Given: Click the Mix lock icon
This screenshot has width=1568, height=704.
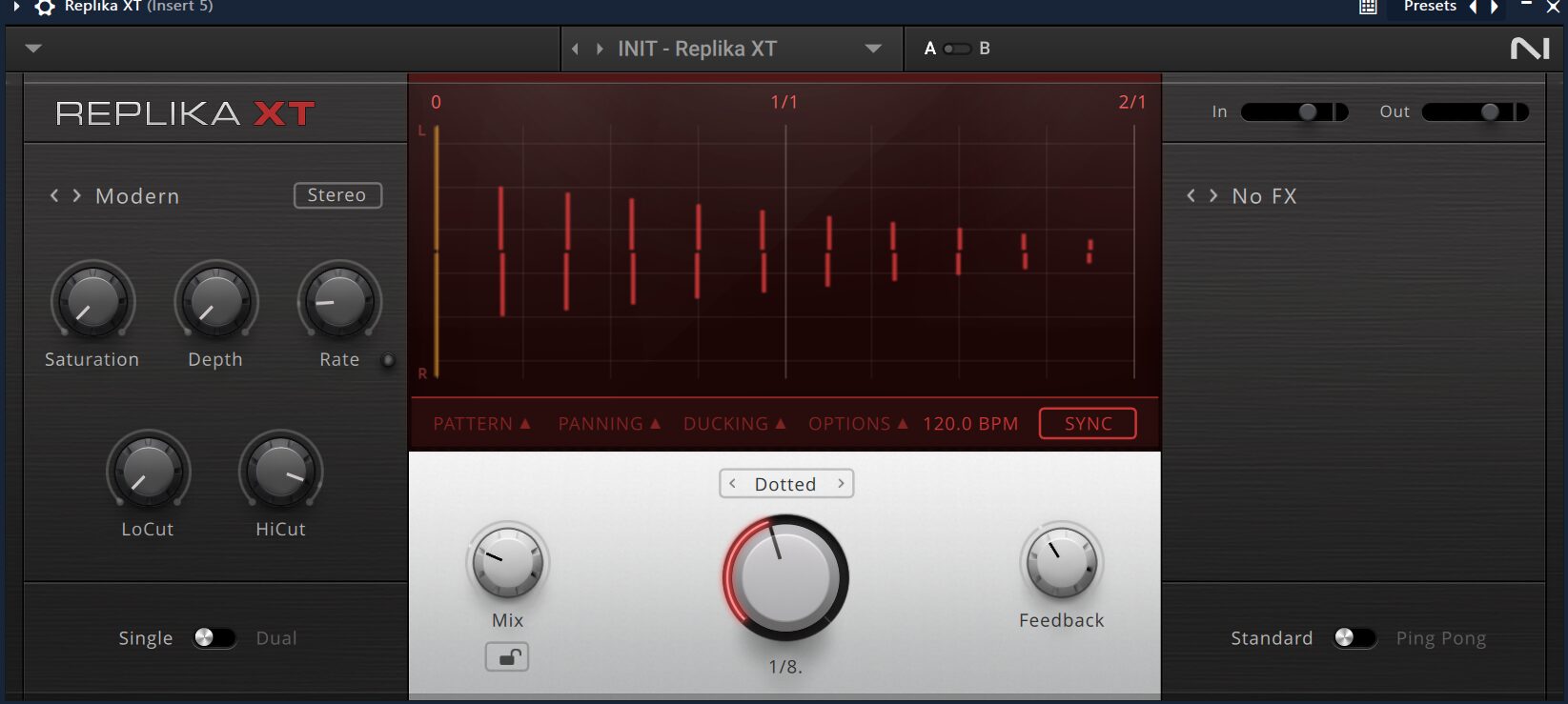Looking at the screenshot, I should pyautogui.click(x=507, y=657).
